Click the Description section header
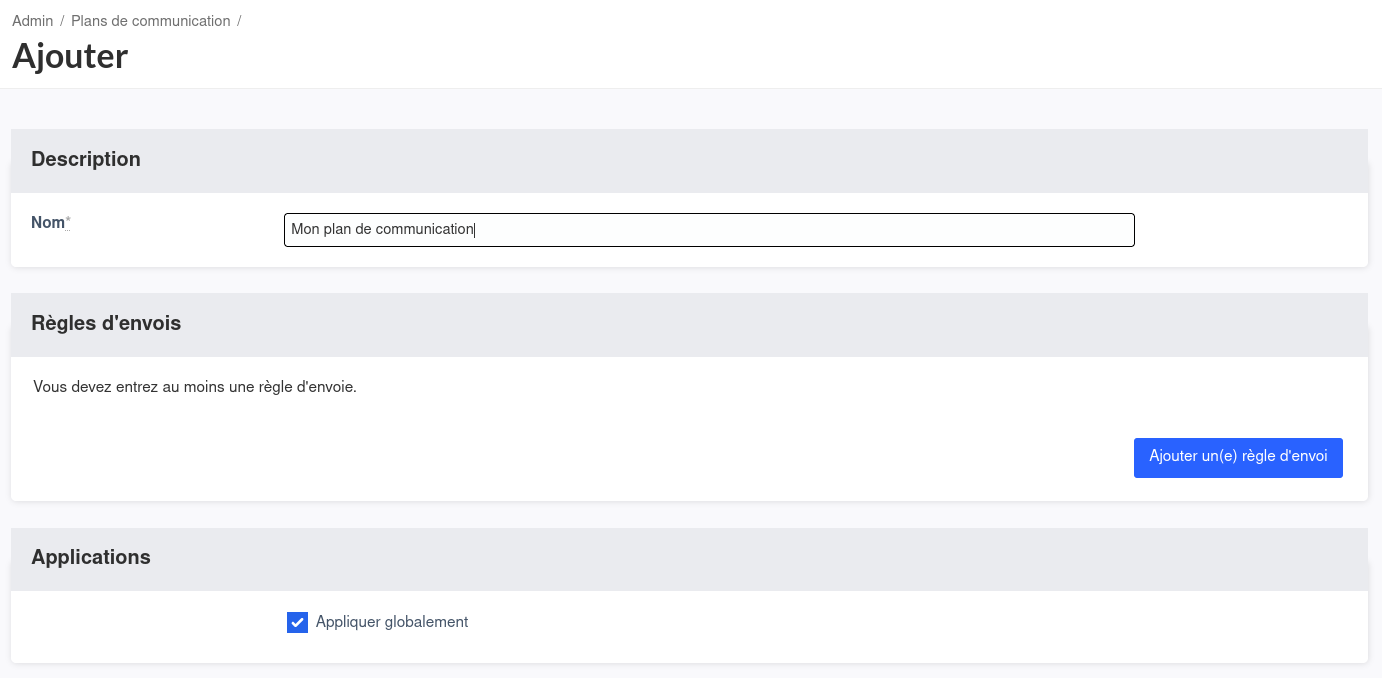The height and width of the screenshot is (678, 1382). click(86, 159)
